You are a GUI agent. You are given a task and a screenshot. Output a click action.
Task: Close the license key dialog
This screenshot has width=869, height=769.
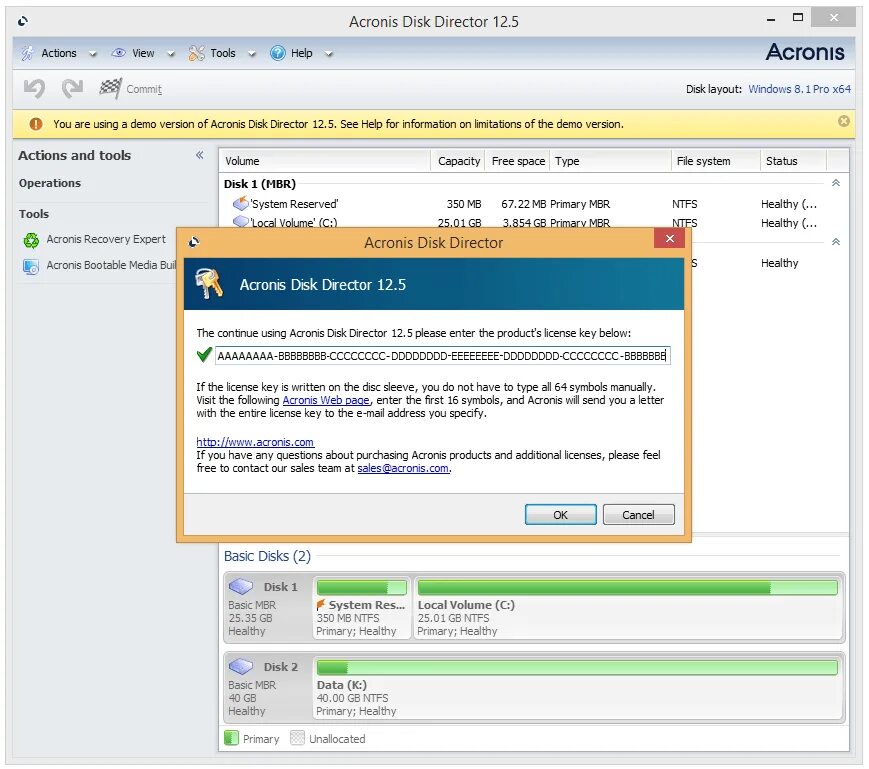point(669,239)
